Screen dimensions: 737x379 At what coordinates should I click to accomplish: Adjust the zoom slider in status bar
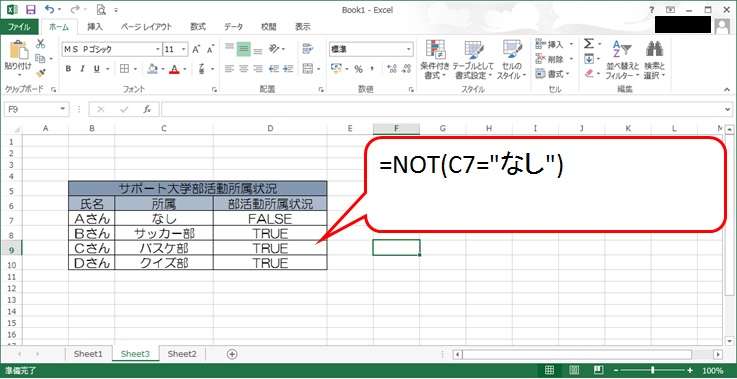click(x=652, y=370)
